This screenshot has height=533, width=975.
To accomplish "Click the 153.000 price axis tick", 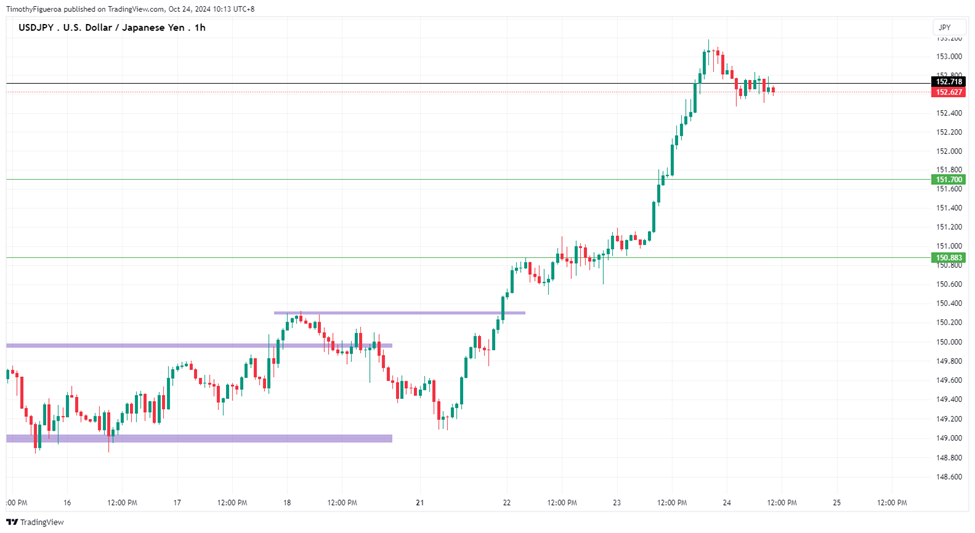I will (x=949, y=57).
